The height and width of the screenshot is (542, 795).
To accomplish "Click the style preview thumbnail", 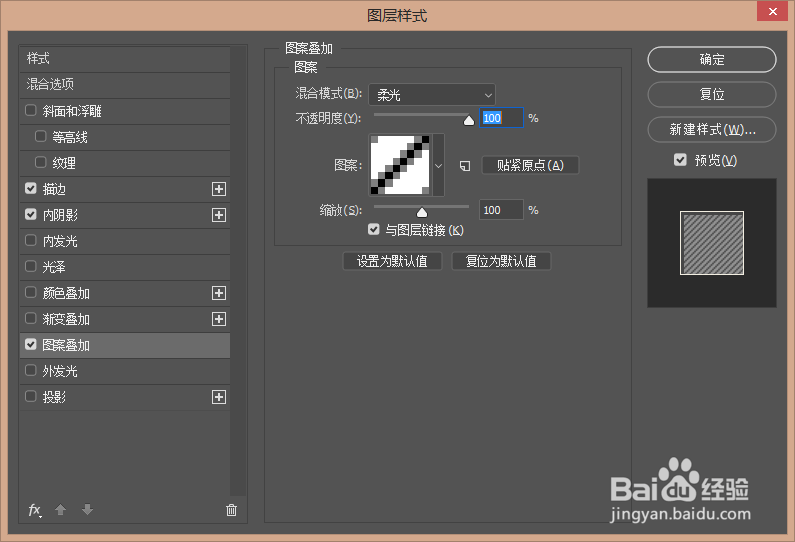I will pos(711,243).
